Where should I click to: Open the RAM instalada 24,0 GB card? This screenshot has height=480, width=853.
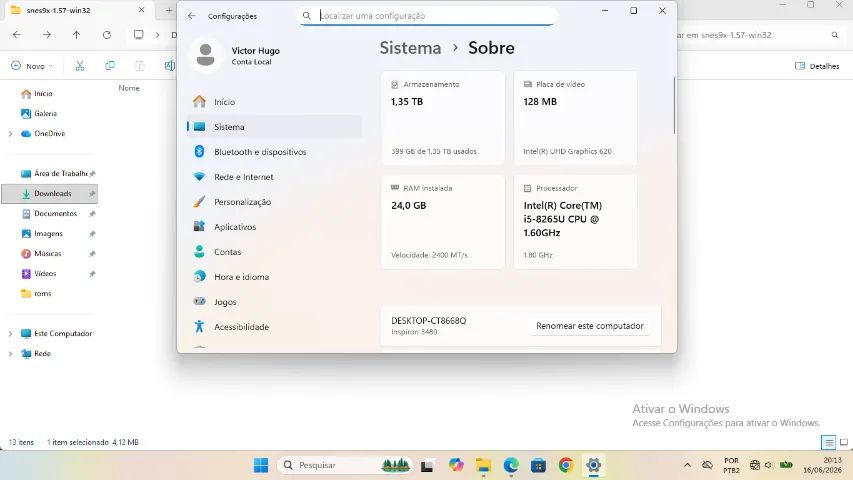tap(443, 221)
